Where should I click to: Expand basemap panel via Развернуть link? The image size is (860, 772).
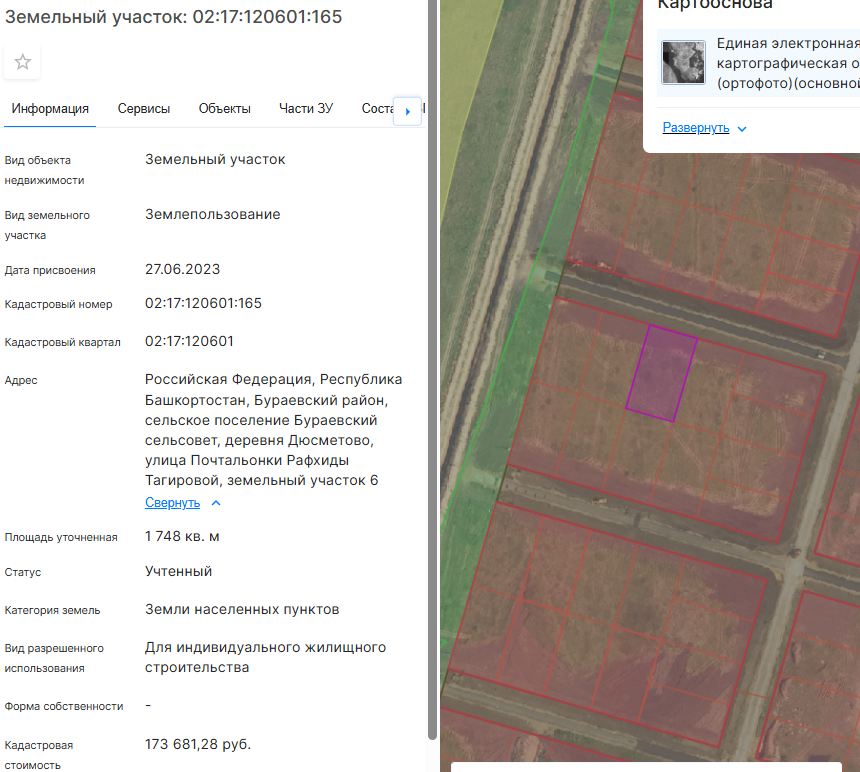click(x=695, y=128)
